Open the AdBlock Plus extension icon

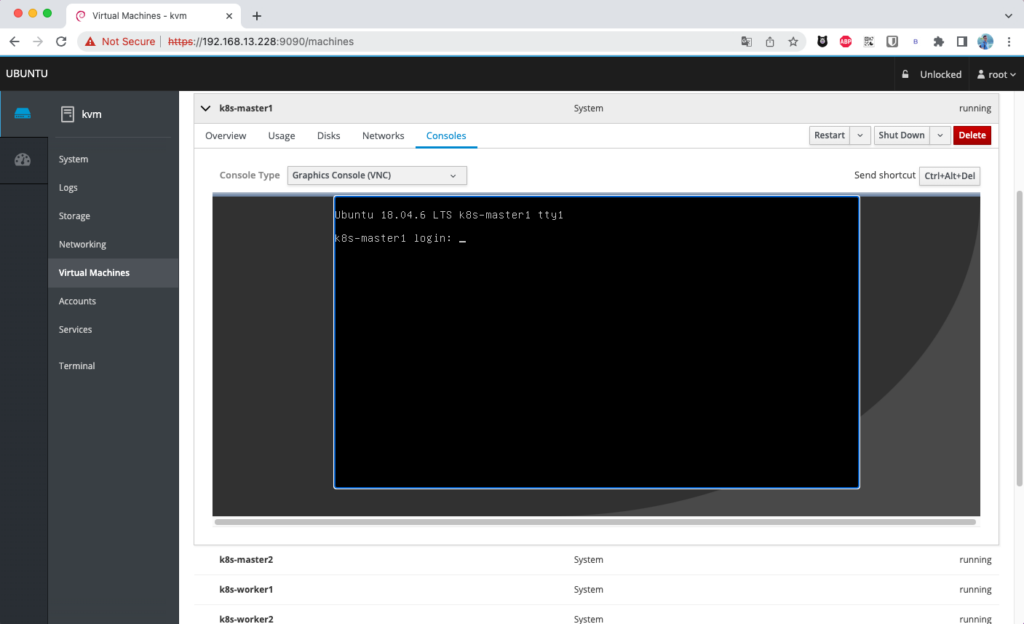pos(846,41)
